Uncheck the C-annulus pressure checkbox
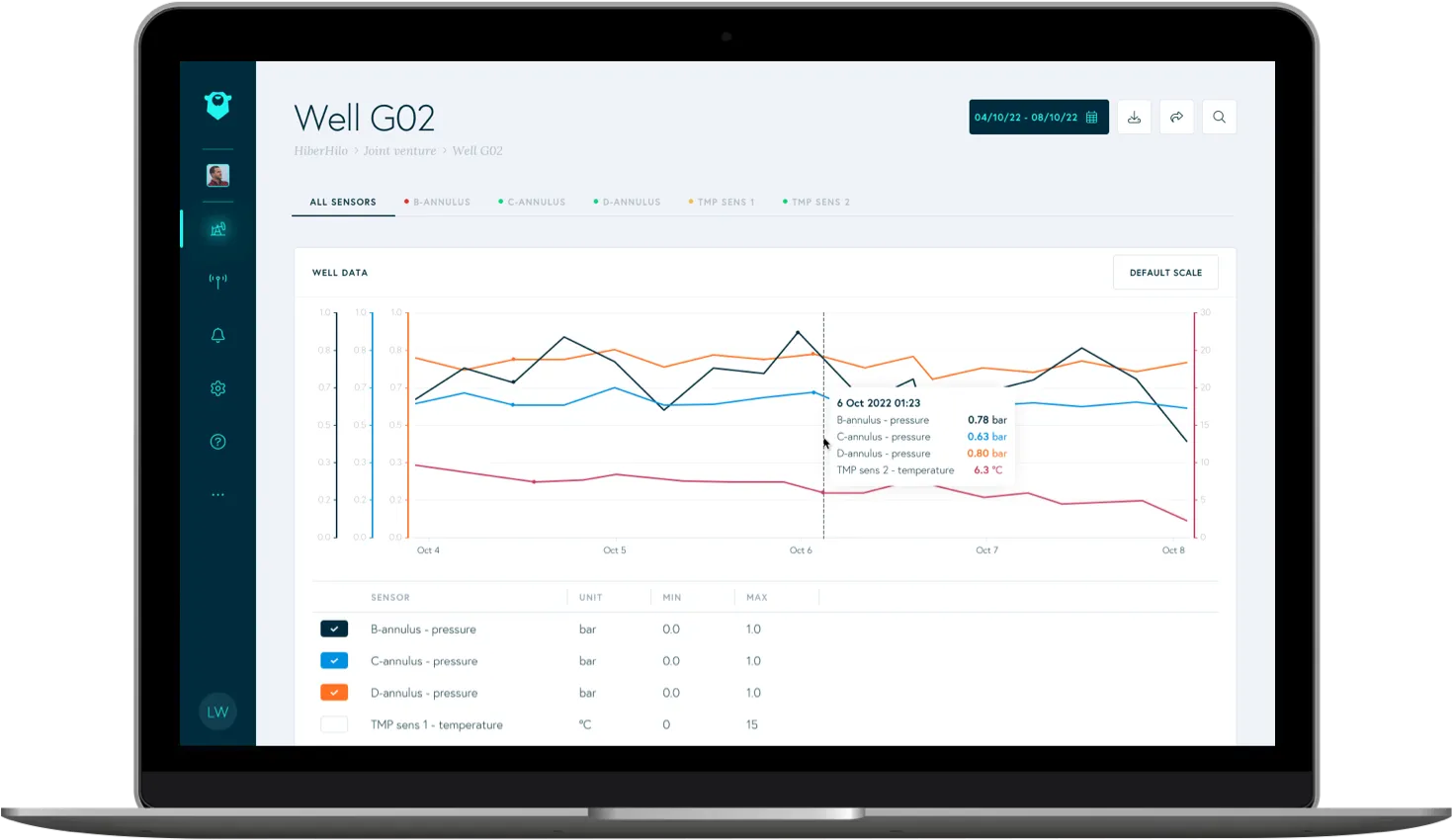The width and height of the screenshot is (1453, 840). [334, 660]
